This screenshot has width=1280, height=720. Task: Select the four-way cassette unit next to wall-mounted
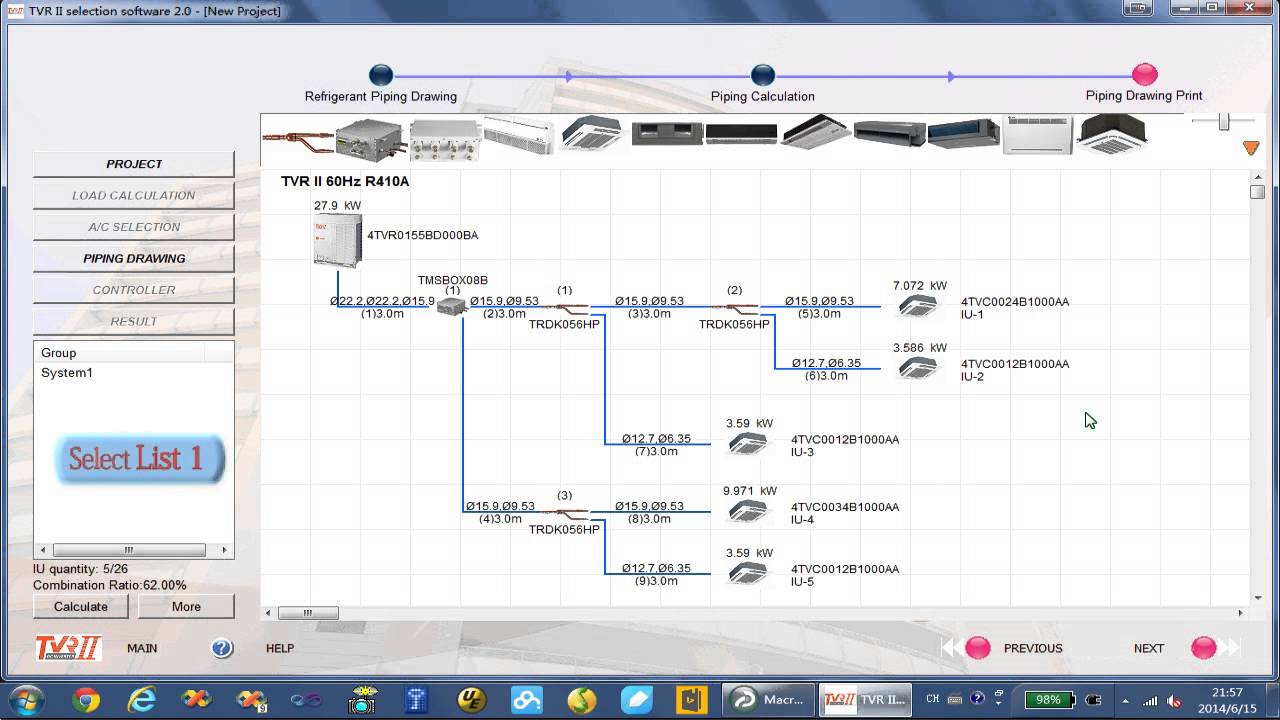tap(593, 134)
